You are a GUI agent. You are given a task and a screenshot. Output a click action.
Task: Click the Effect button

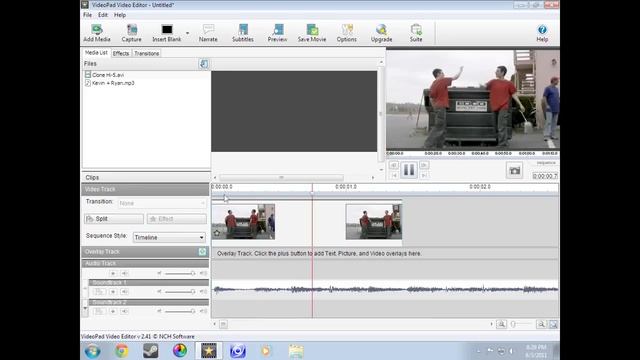coord(177,219)
